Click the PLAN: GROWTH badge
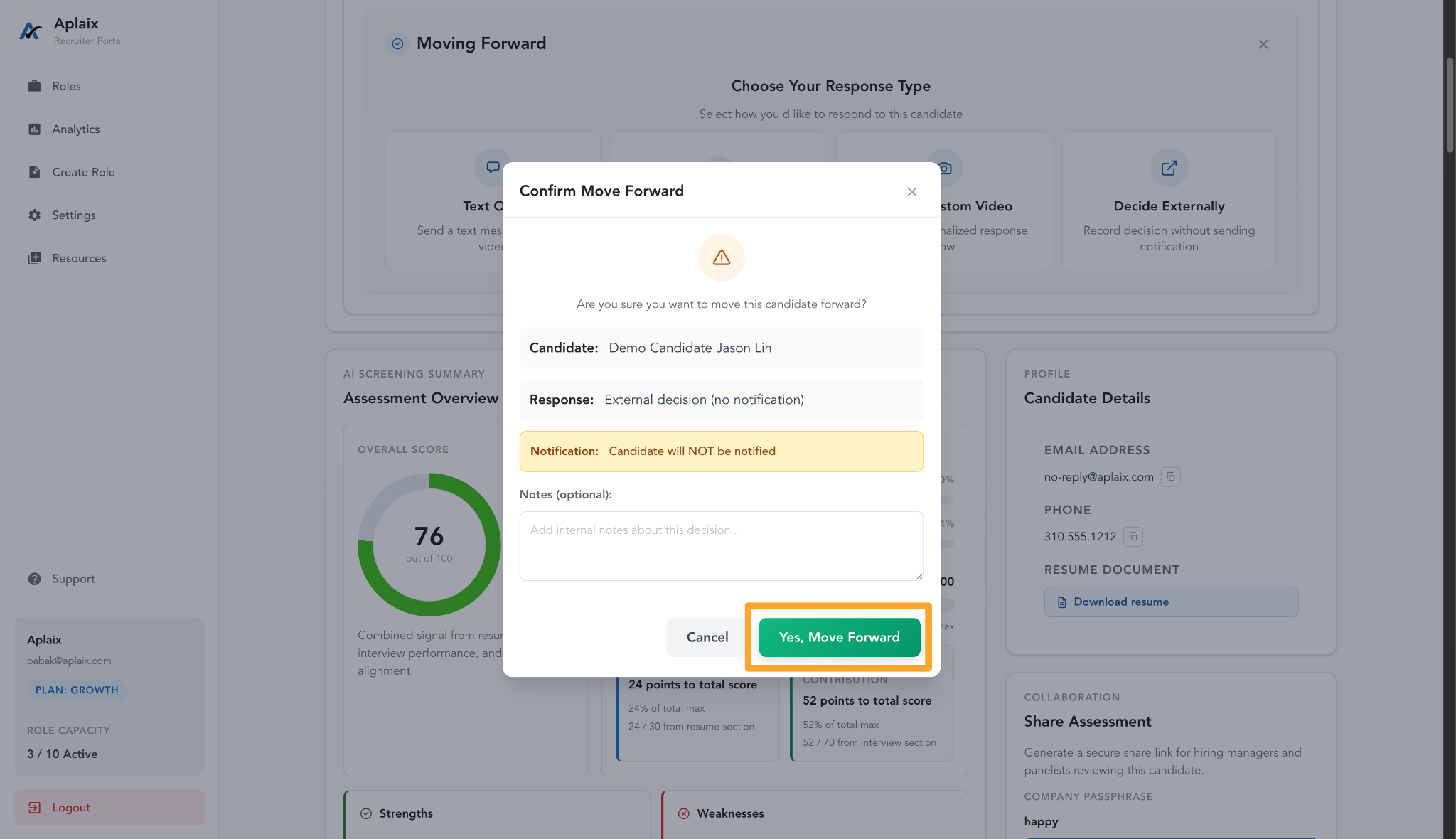 point(77,690)
